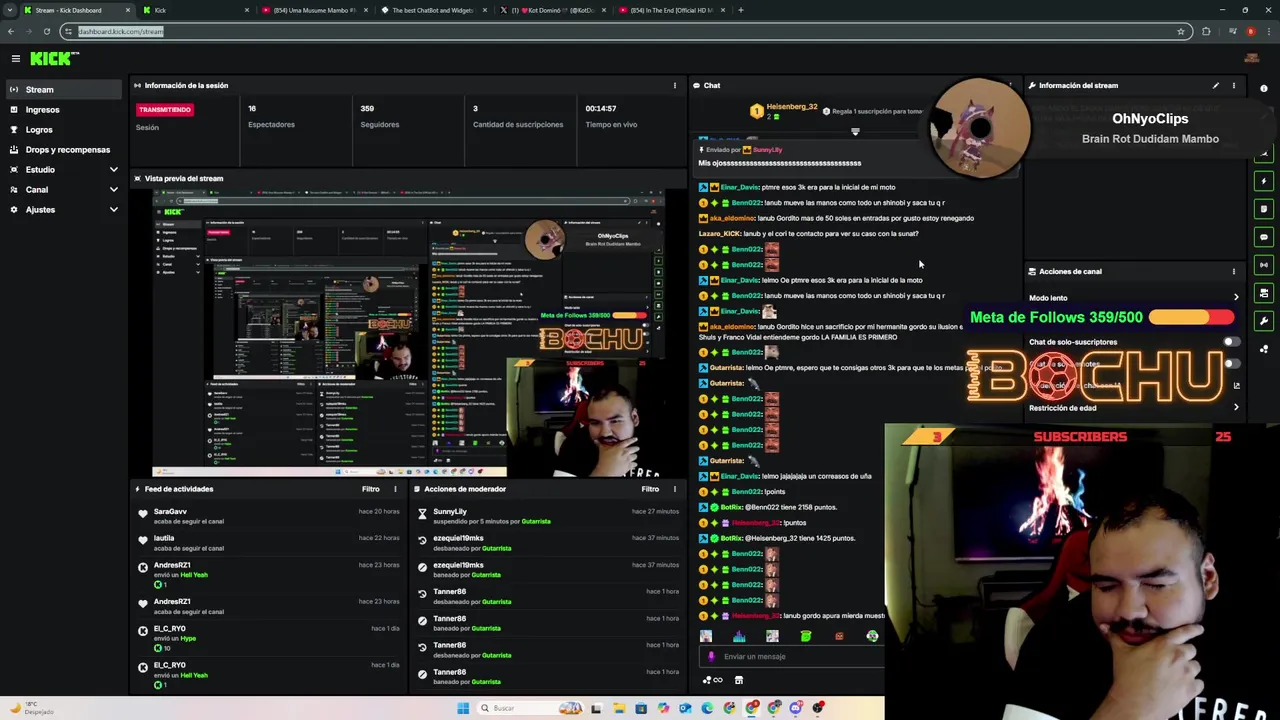Viewport: 1280px width, 720px height.
Task: Click the 359 Seguidores stat
Action: (x=380, y=116)
